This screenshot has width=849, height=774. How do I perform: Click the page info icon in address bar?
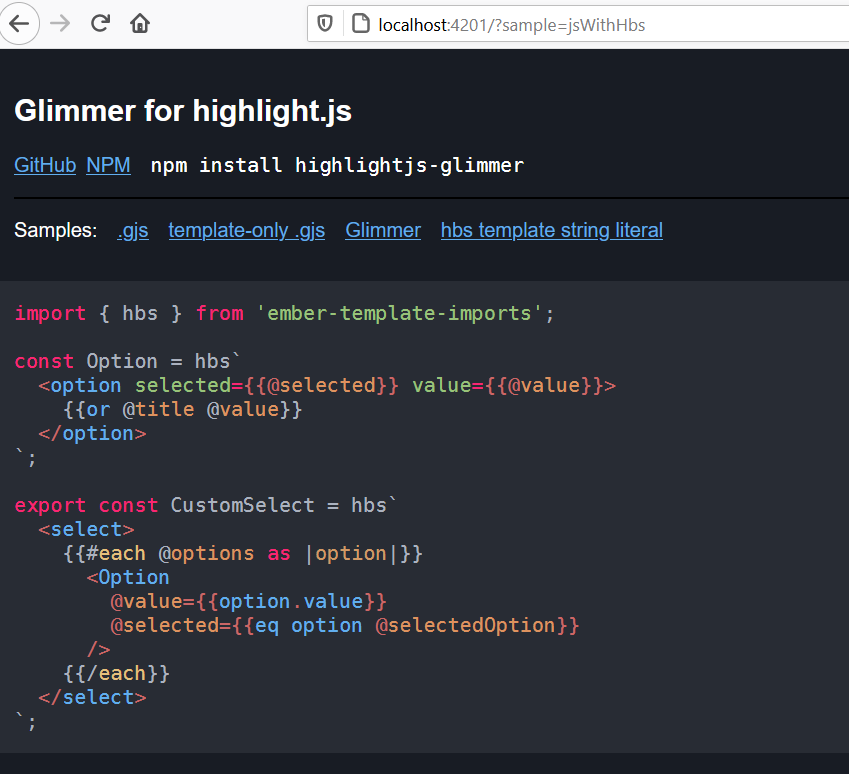[361, 24]
